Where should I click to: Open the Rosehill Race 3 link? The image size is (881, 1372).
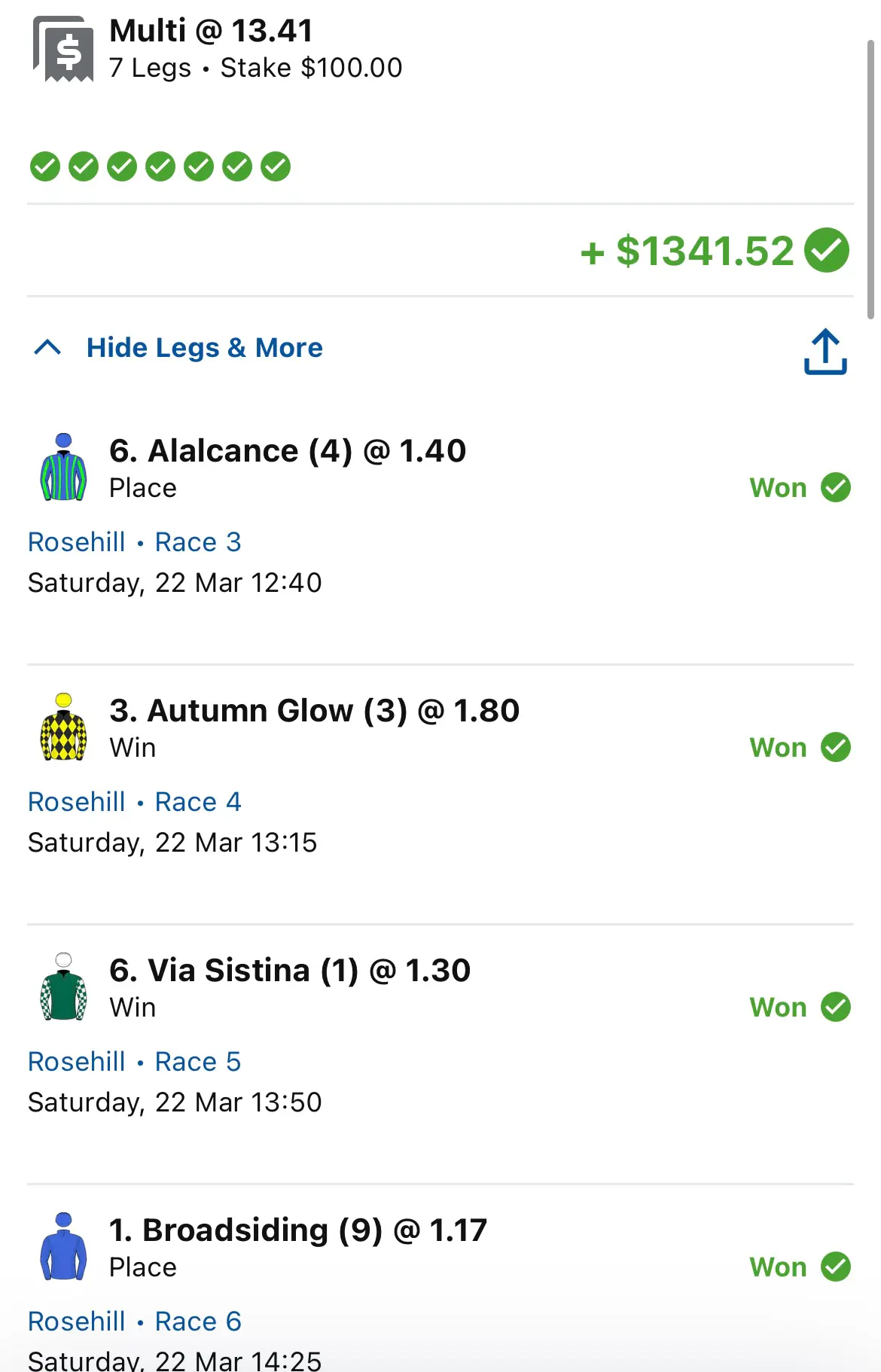click(x=135, y=542)
